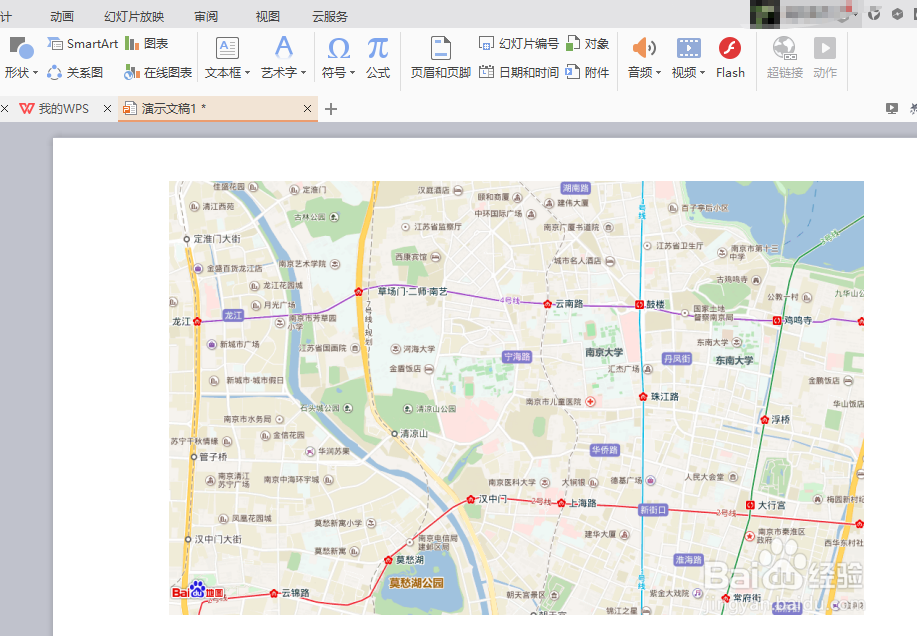This screenshot has width=917, height=636.
Task: Expand the 艺术字 dropdown arrow
Action: tap(304, 73)
